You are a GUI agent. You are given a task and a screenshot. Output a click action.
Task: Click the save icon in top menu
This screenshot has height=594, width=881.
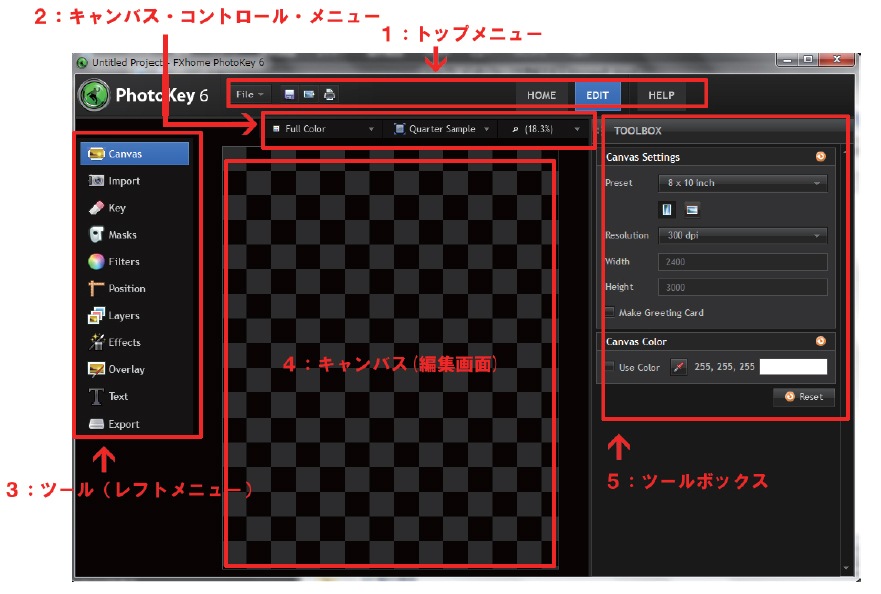point(290,95)
